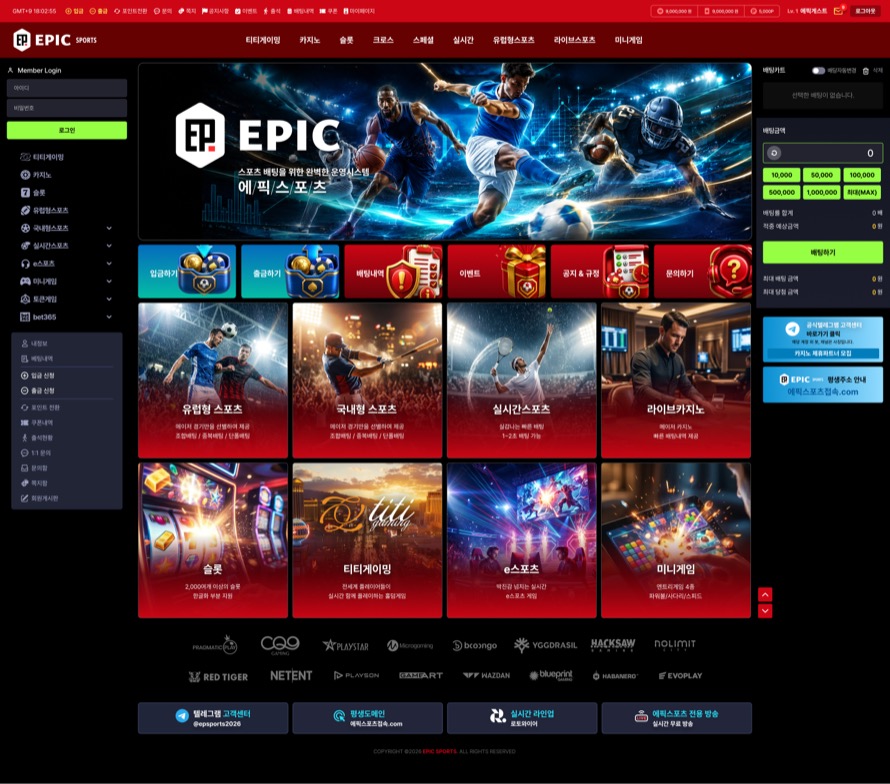Expand 국내형스포츠 in the sidebar
This screenshot has width=890, height=784.
tap(109, 228)
